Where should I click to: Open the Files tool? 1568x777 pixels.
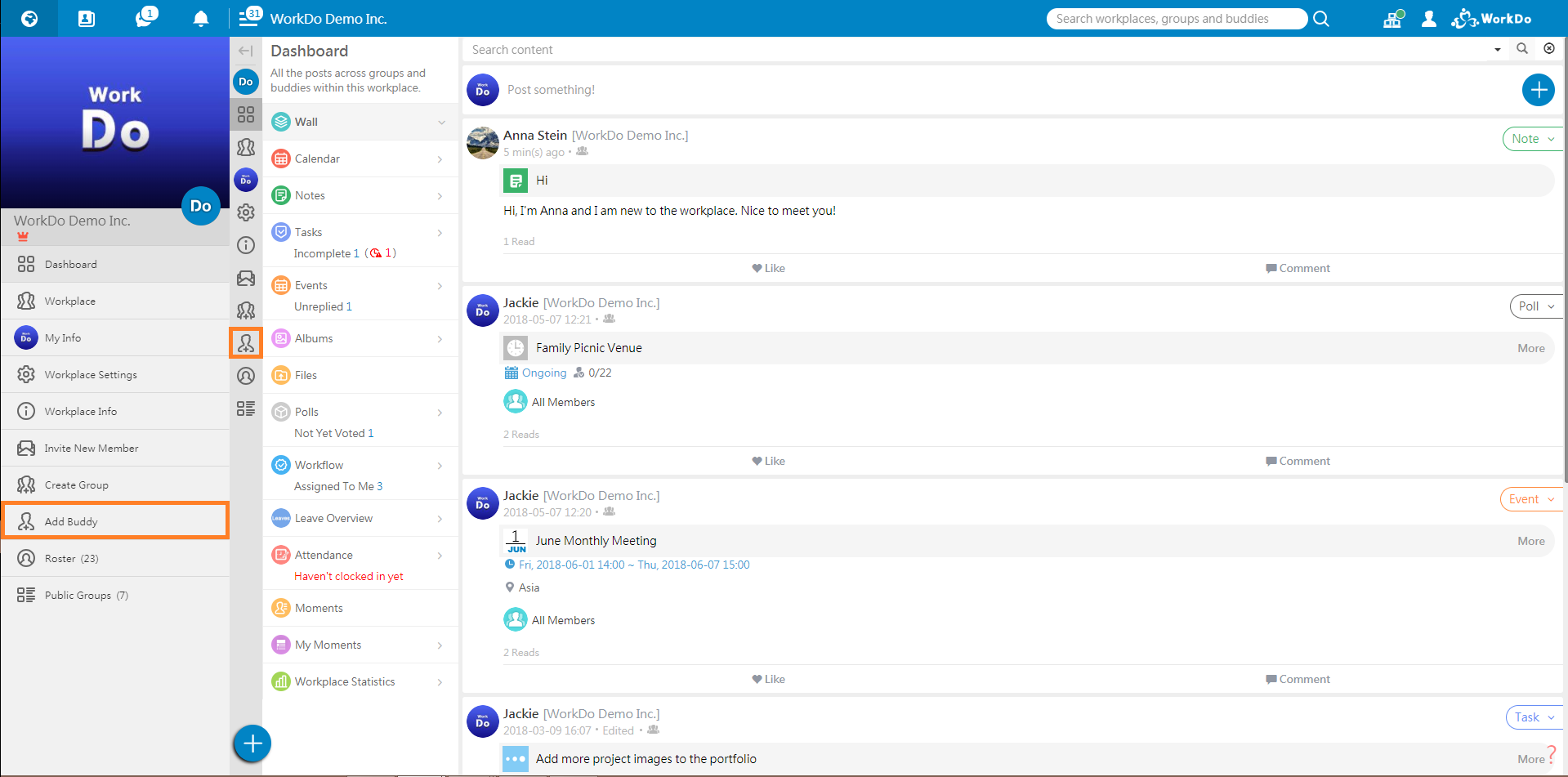360,375
